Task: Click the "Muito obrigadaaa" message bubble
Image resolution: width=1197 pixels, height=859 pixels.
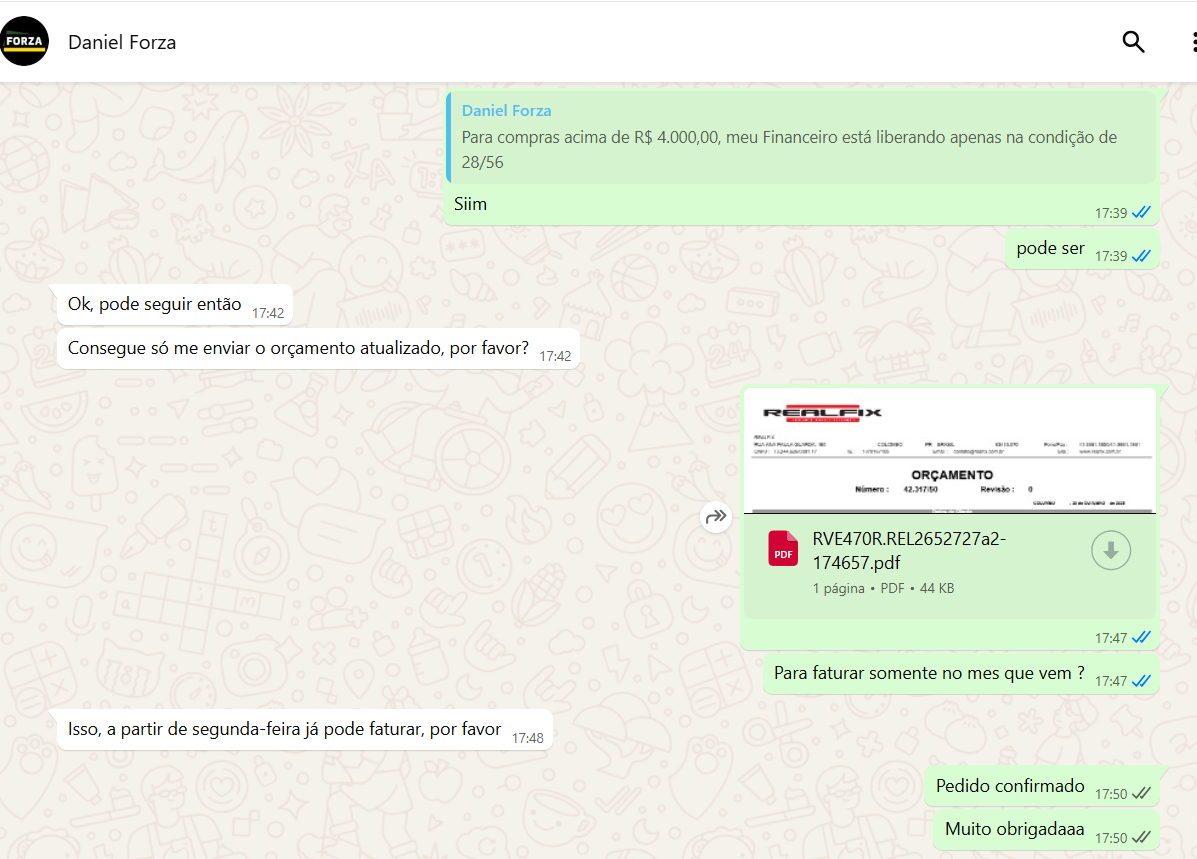Action: click(x=1014, y=829)
